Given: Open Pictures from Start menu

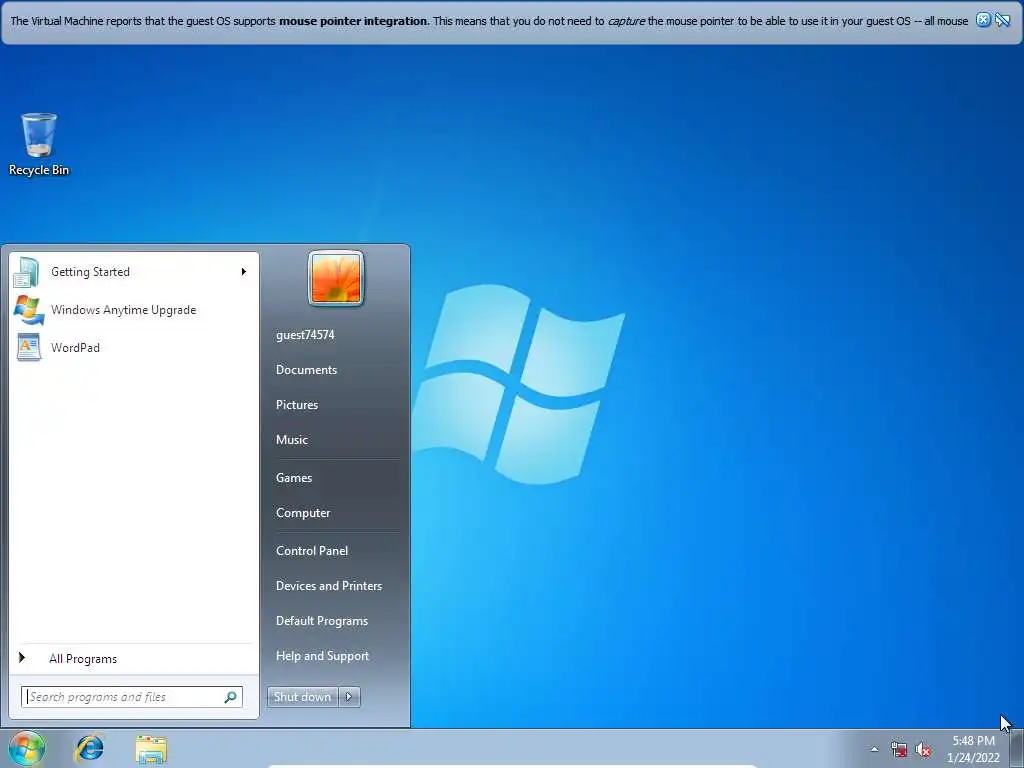Looking at the screenshot, I should tap(297, 405).
